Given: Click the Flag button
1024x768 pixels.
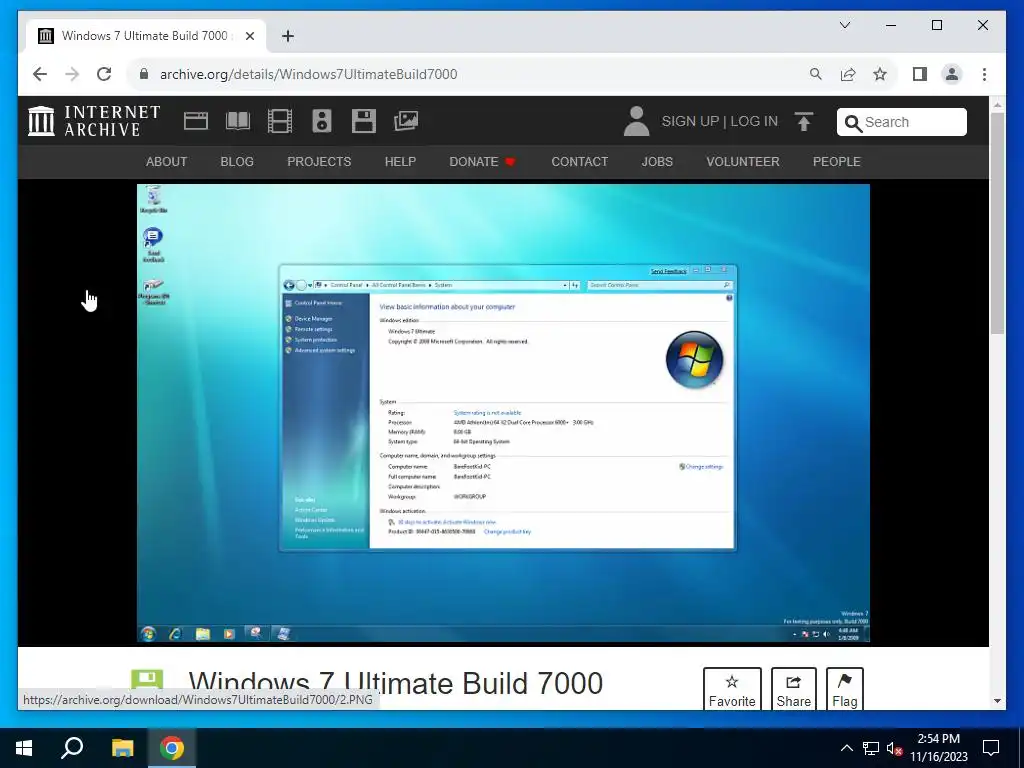Looking at the screenshot, I should point(844,690).
